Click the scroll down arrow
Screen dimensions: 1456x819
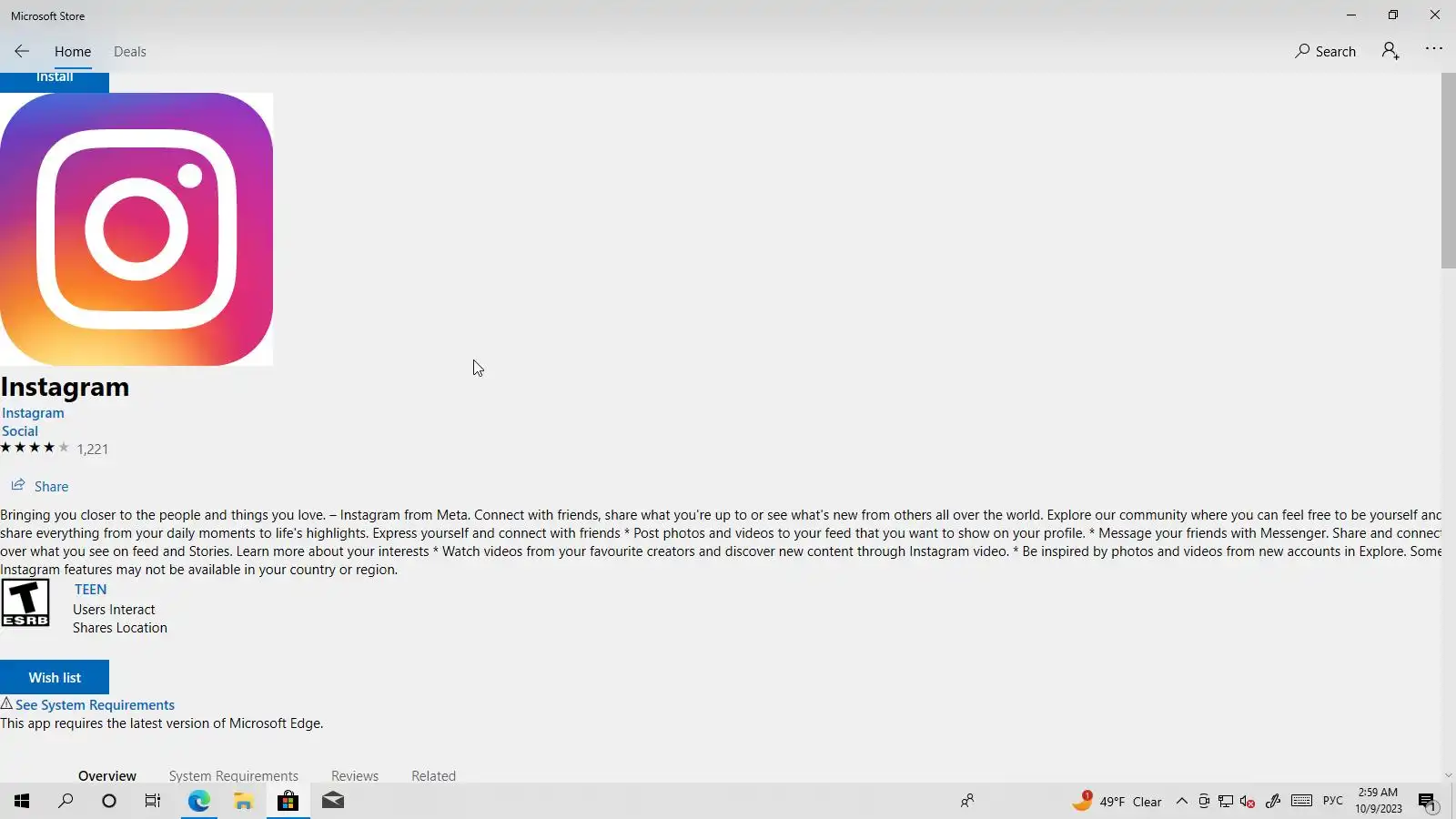(x=1449, y=775)
